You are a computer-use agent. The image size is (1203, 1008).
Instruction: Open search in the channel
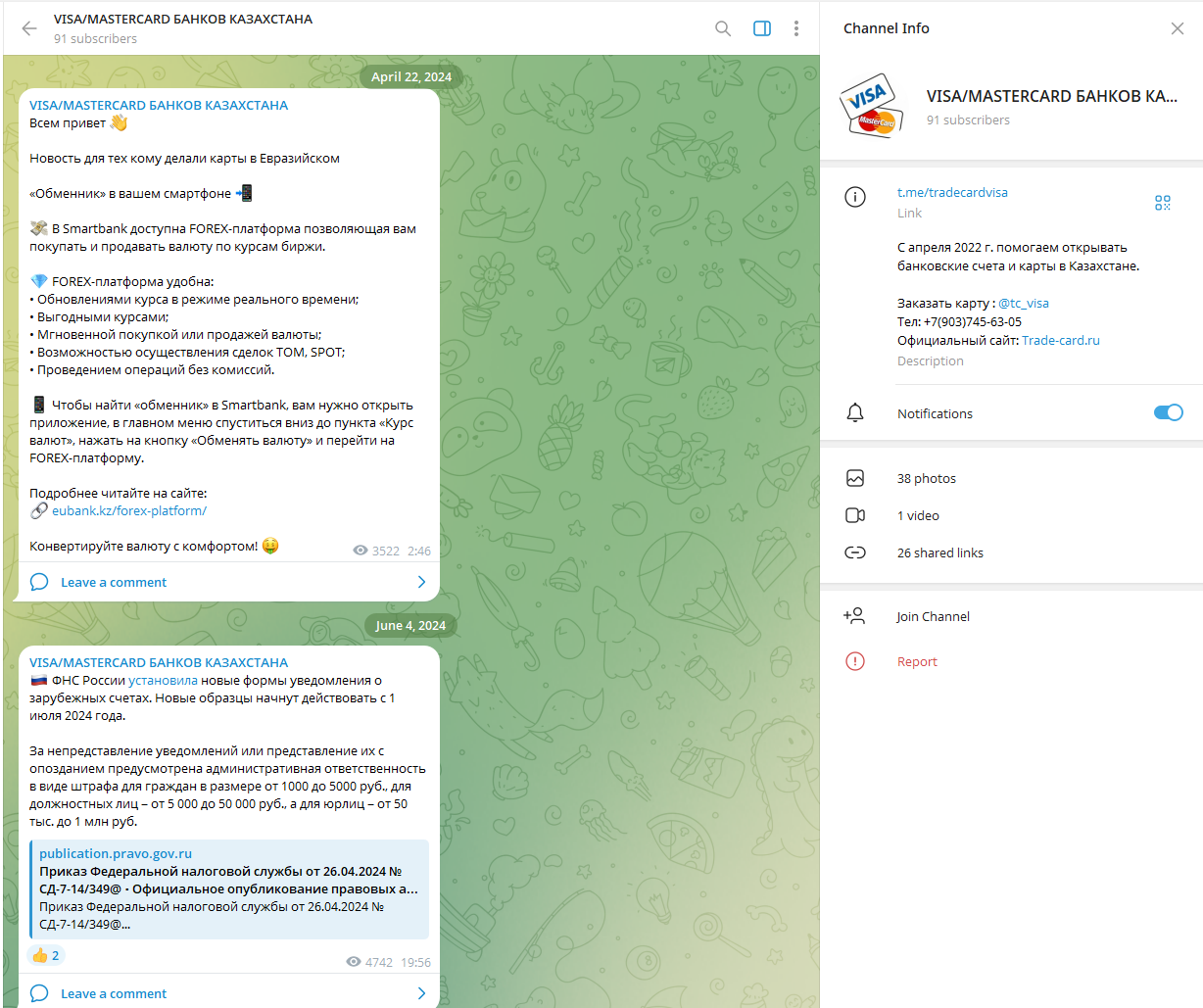[723, 28]
